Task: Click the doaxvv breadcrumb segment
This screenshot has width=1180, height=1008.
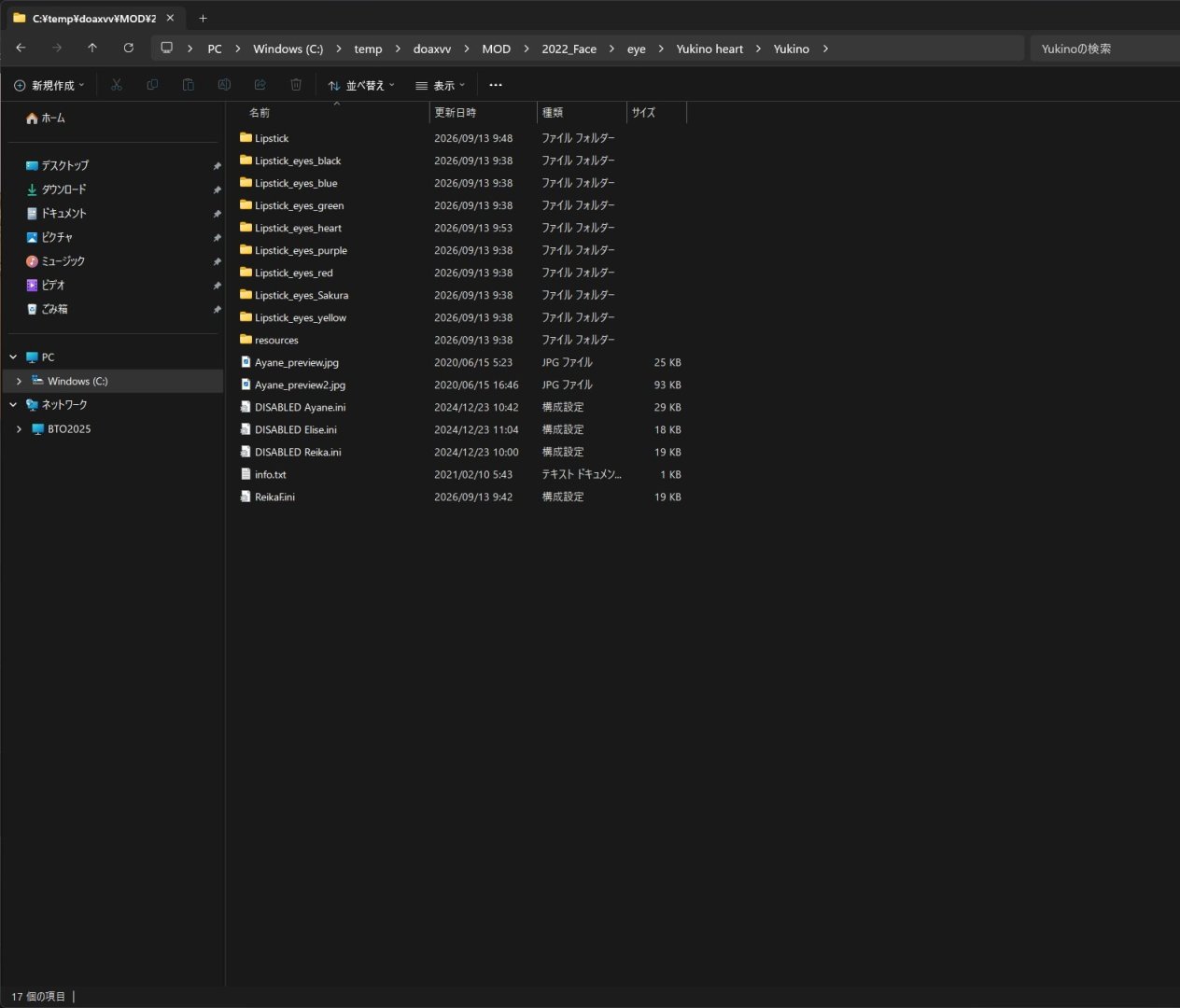Action: pos(432,49)
